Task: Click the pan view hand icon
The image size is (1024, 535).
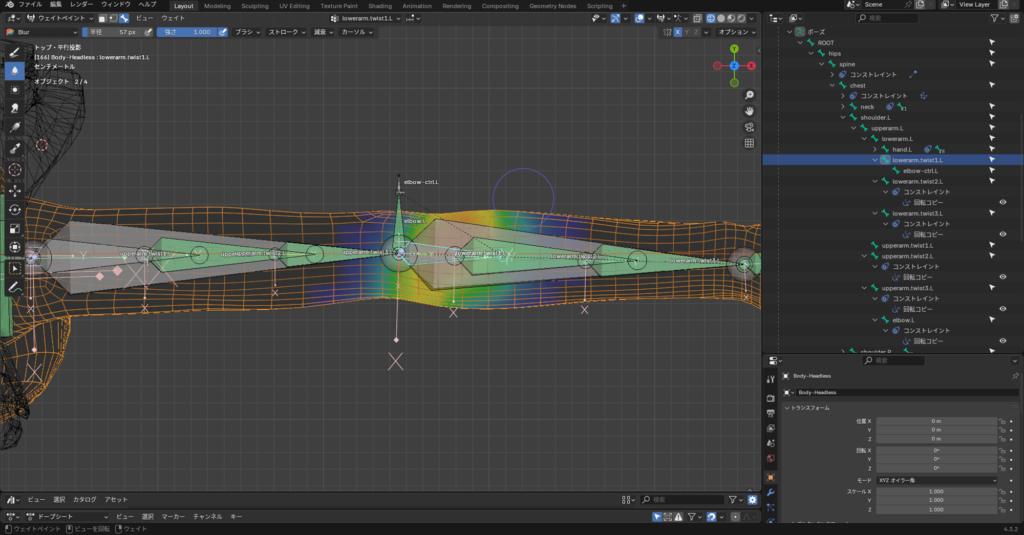Action: (x=749, y=110)
